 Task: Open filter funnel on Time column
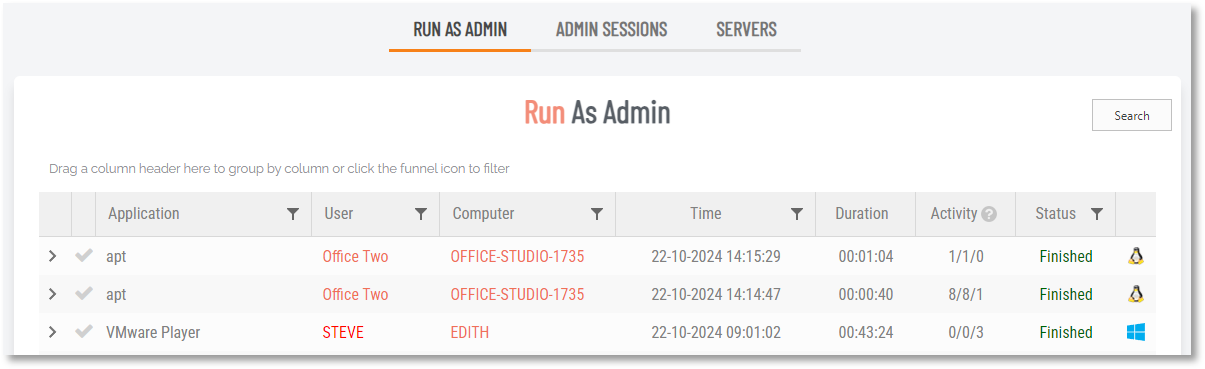[x=797, y=214]
